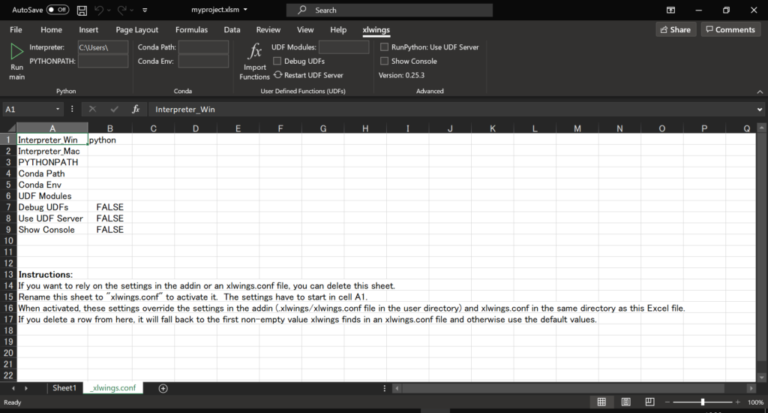Click the horizontal scrollbar track
Viewport: 768px width, 413px height.
tap(563, 388)
